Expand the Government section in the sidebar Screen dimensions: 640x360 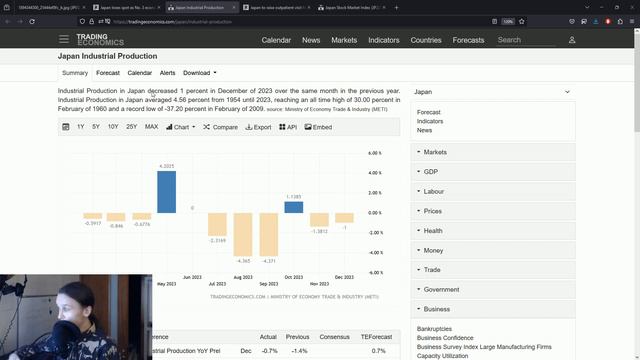coord(493,289)
